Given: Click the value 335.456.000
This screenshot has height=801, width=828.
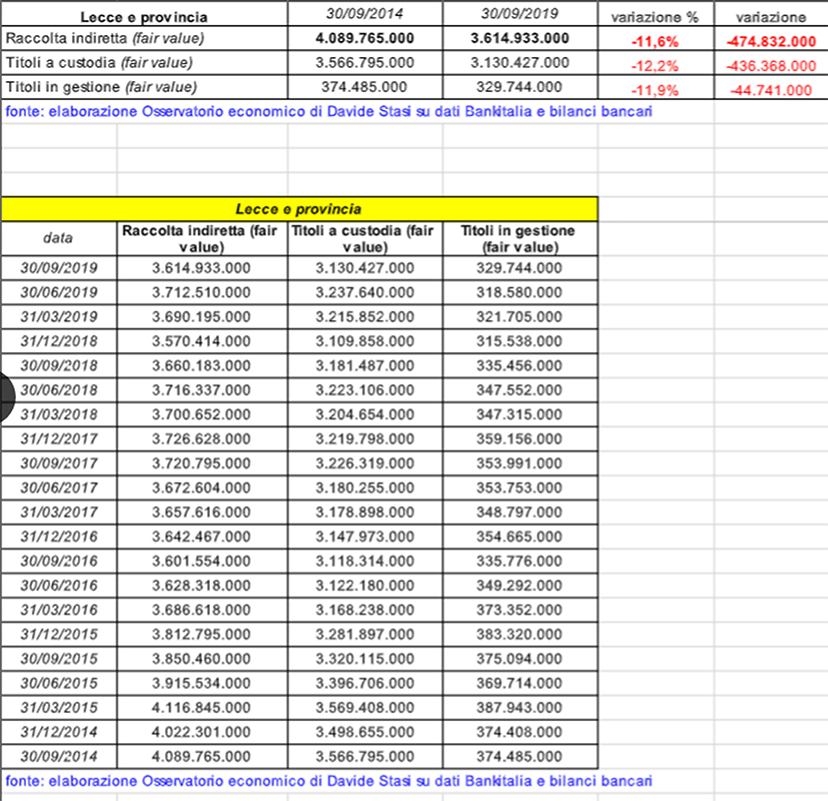Looking at the screenshot, I should pos(520,365).
